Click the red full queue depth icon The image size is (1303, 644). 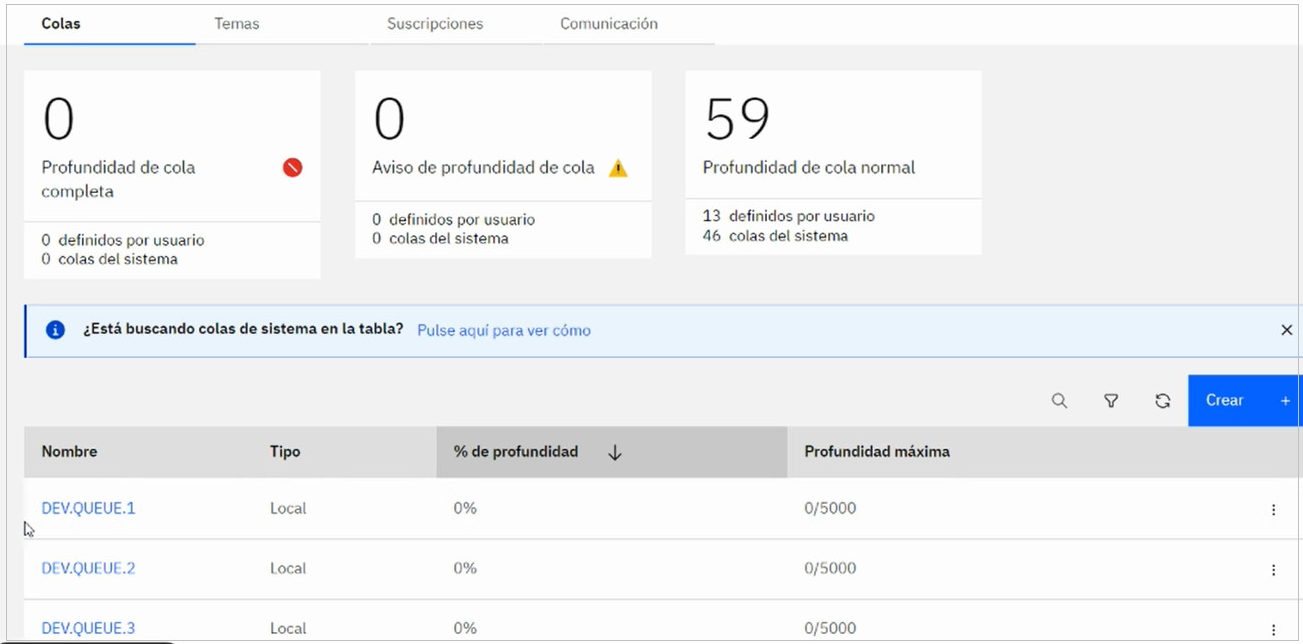click(292, 168)
